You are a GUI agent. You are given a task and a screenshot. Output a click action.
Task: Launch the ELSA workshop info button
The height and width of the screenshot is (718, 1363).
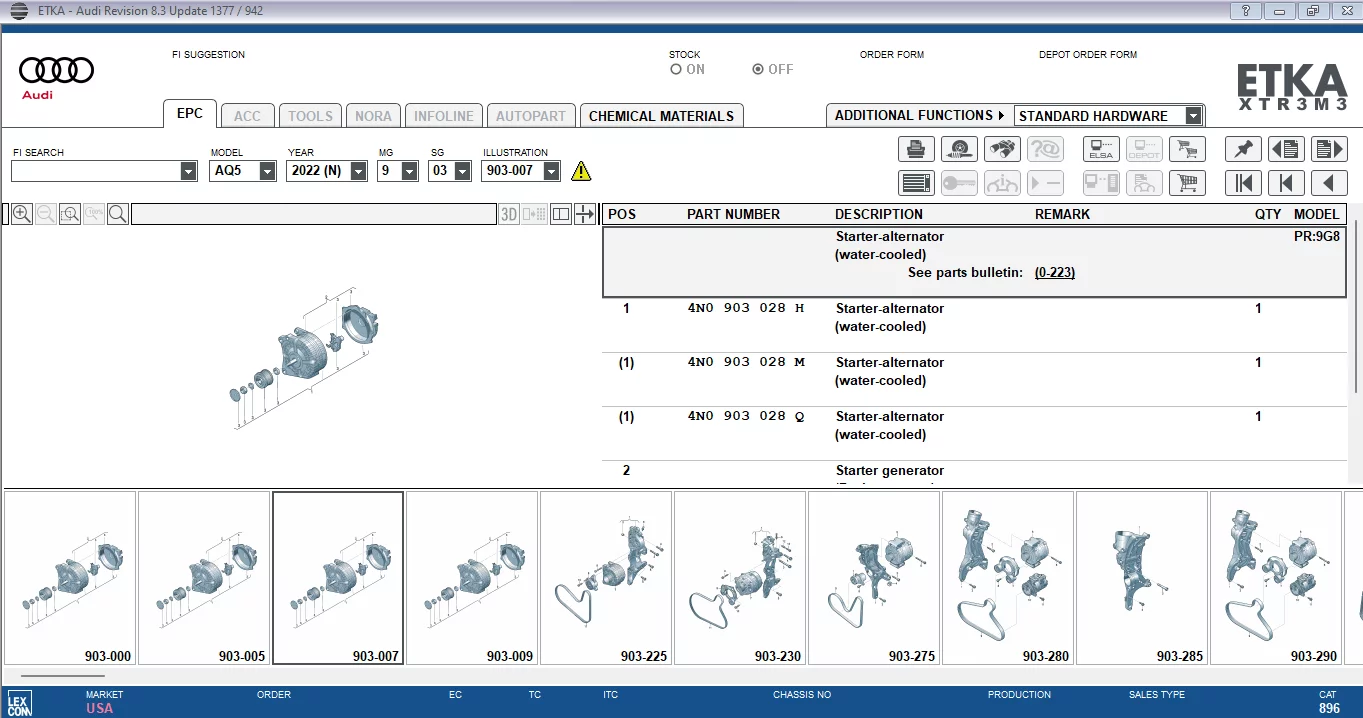[x=1101, y=150]
